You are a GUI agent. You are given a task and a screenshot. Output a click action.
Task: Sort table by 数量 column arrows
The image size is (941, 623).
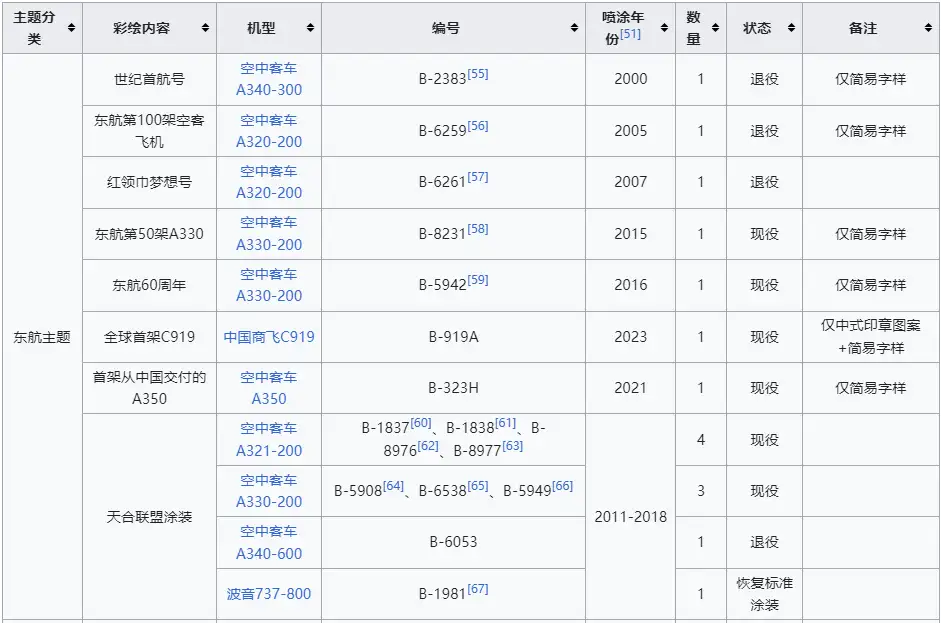[715, 28]
